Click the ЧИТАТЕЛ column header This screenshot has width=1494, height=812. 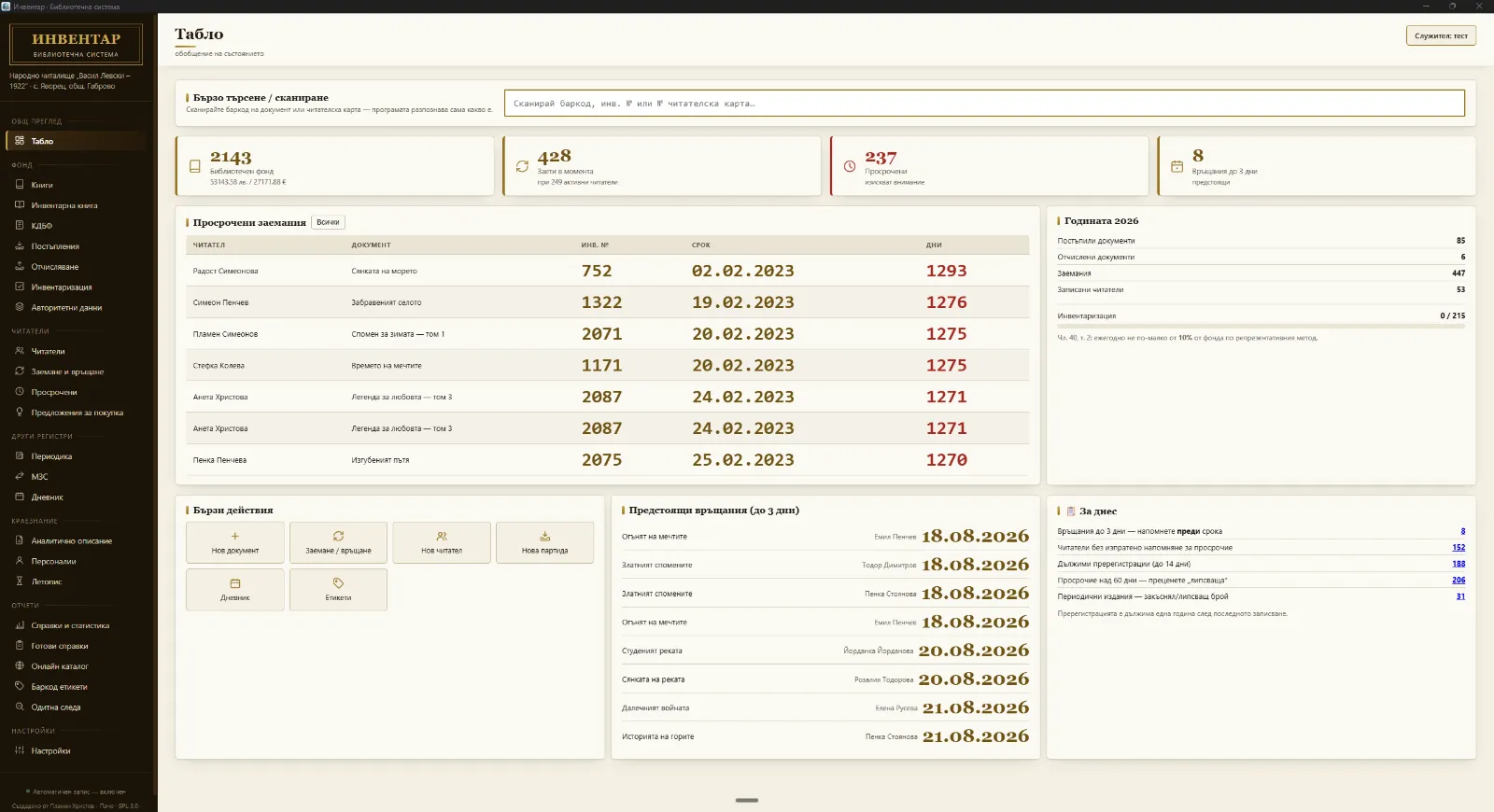point(209,245)
